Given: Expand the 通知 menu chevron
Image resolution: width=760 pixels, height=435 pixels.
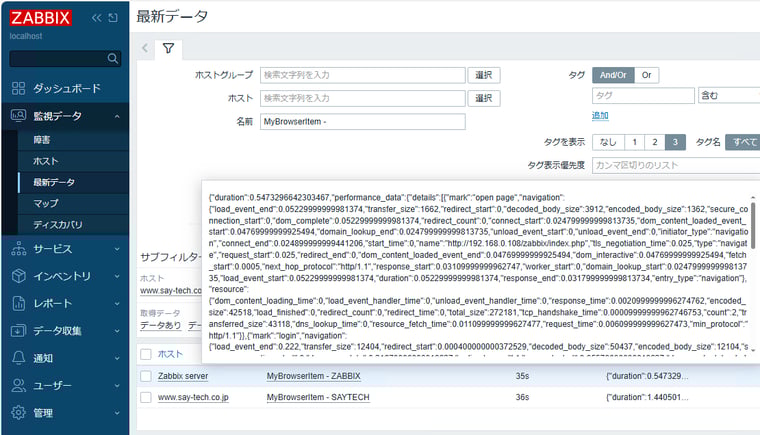Looking at the screenshot, I should point(117,358).
